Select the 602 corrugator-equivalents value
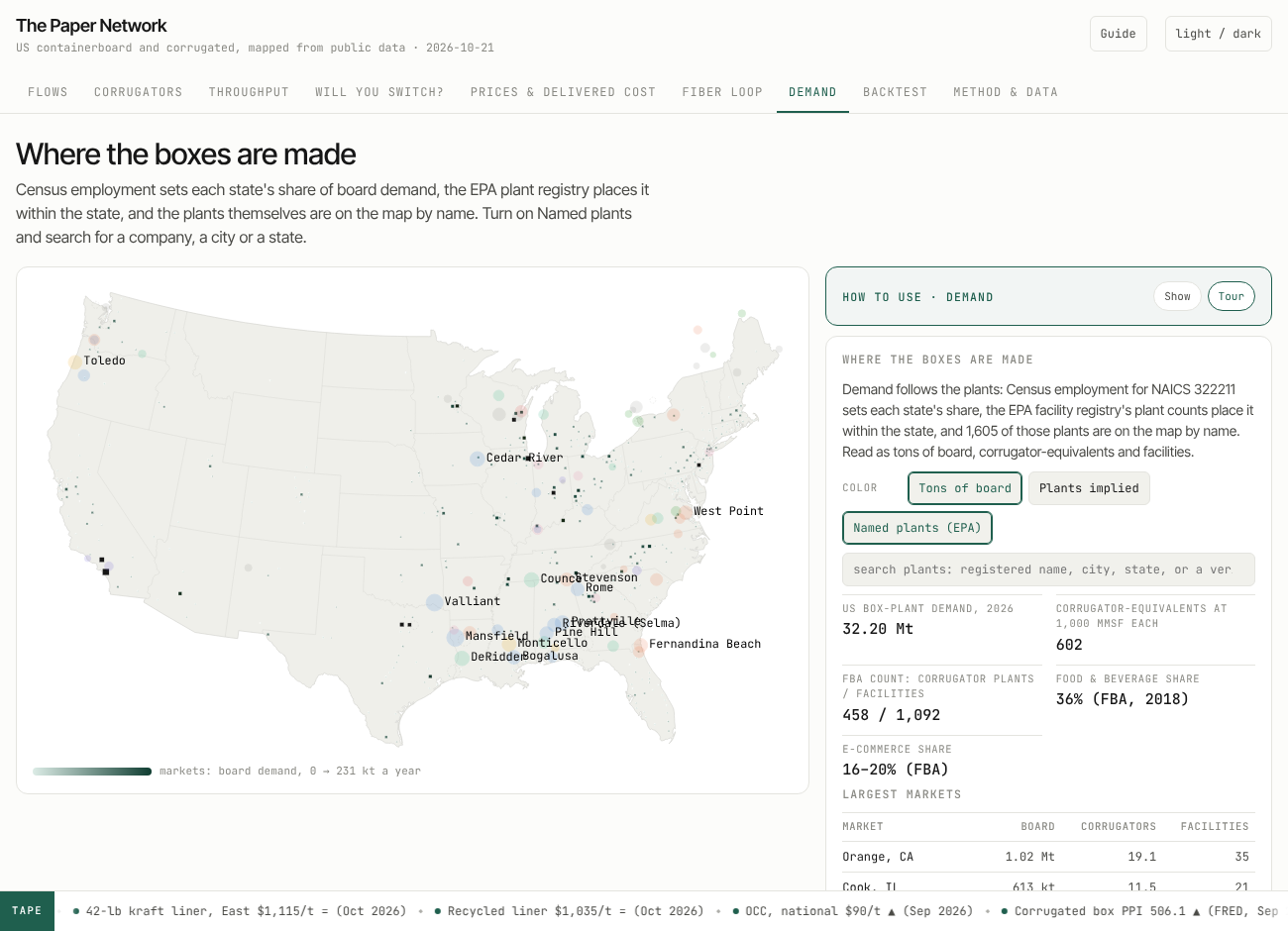The width and height of the screenshot is (1288, 931). click(x=1069, y=645)
